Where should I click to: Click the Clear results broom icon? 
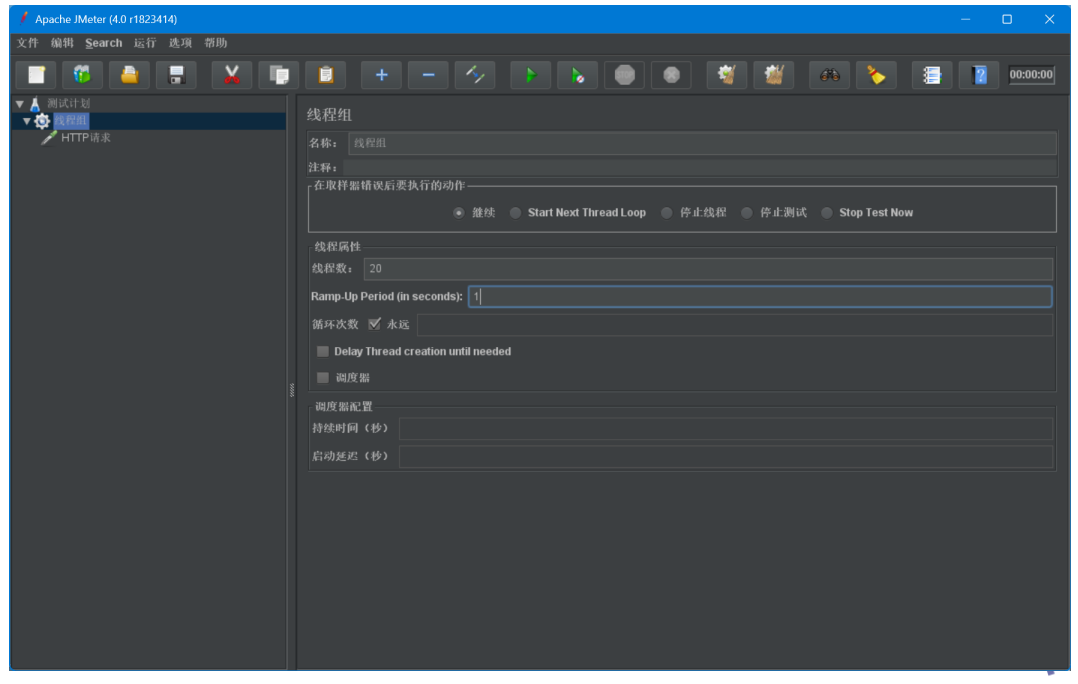727,75
